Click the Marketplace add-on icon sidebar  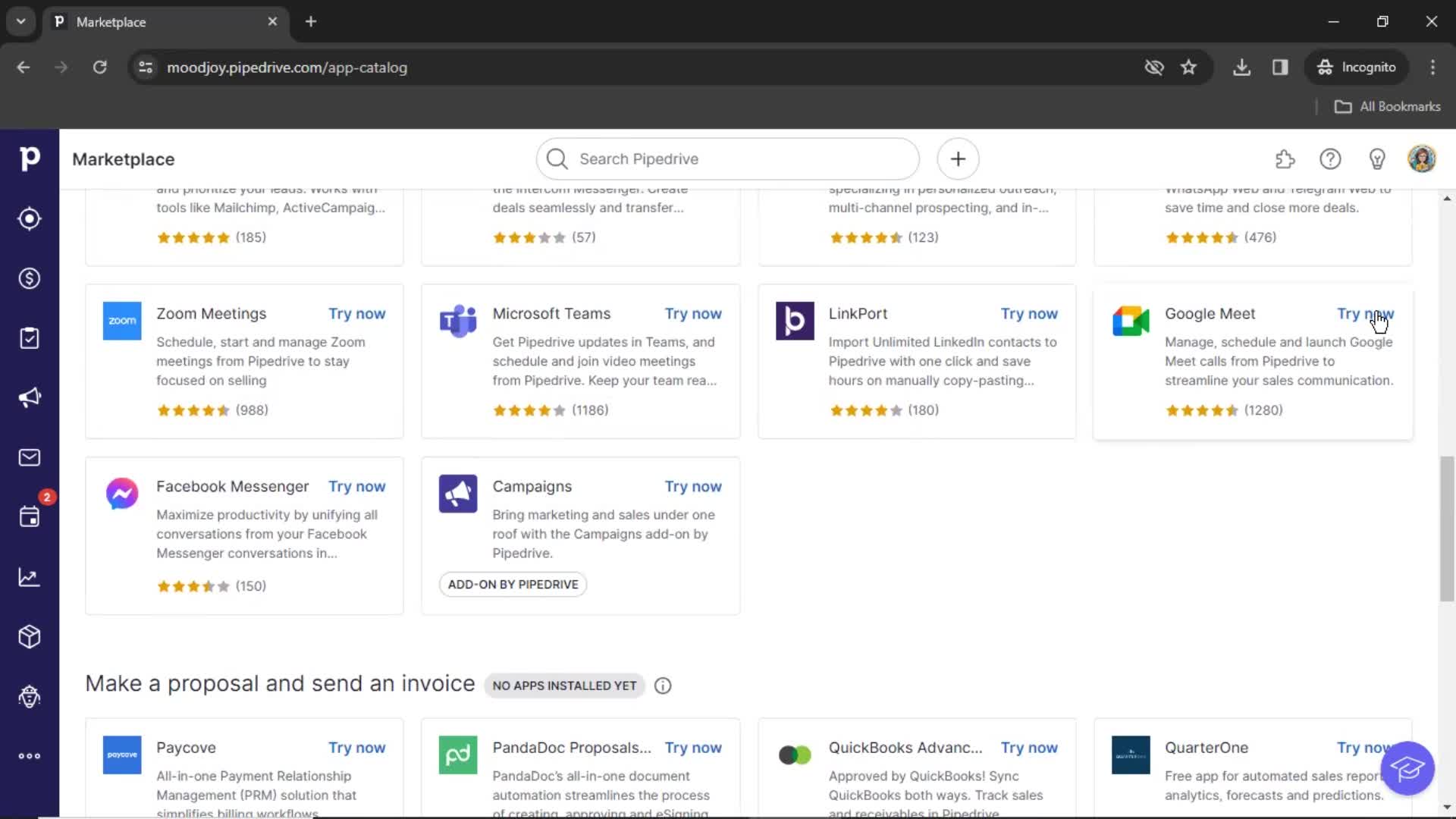click(x=29, y=636)
